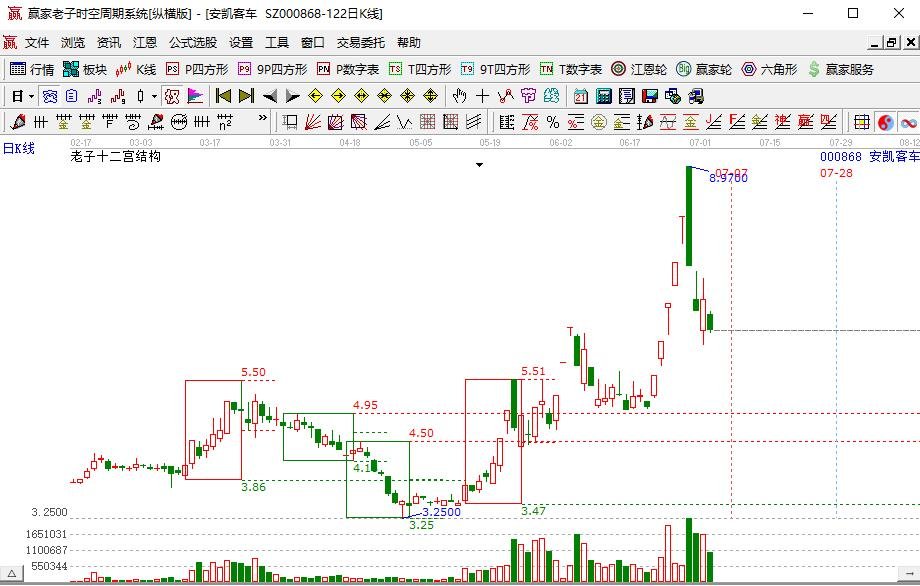
Task: Toggle the red yin-yang icon
Action: coord(885,122)
